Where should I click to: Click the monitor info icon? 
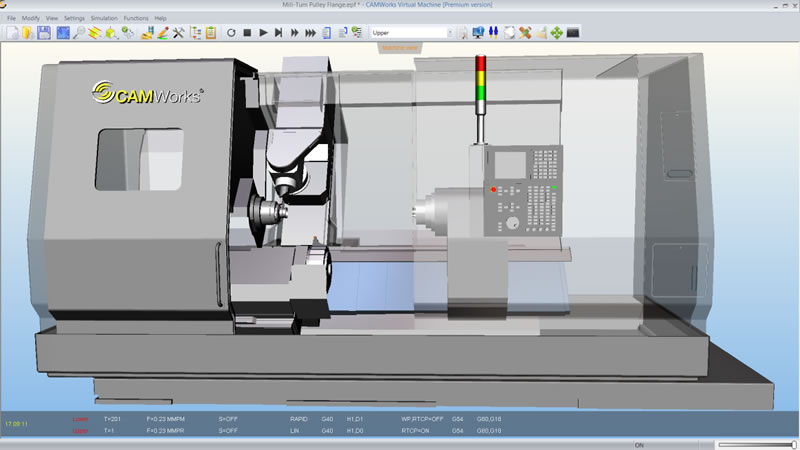point(478,33)
